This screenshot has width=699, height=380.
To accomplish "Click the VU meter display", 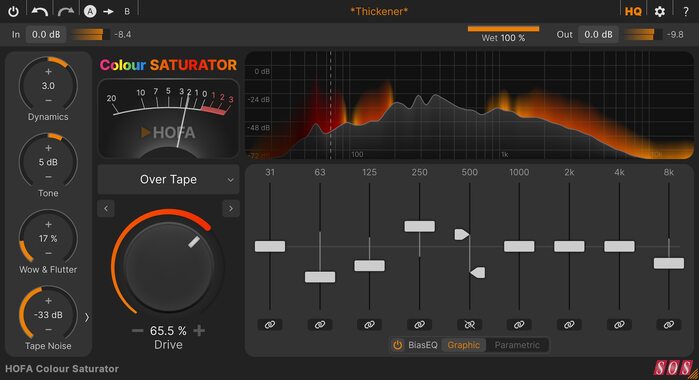I will [169, 119].
